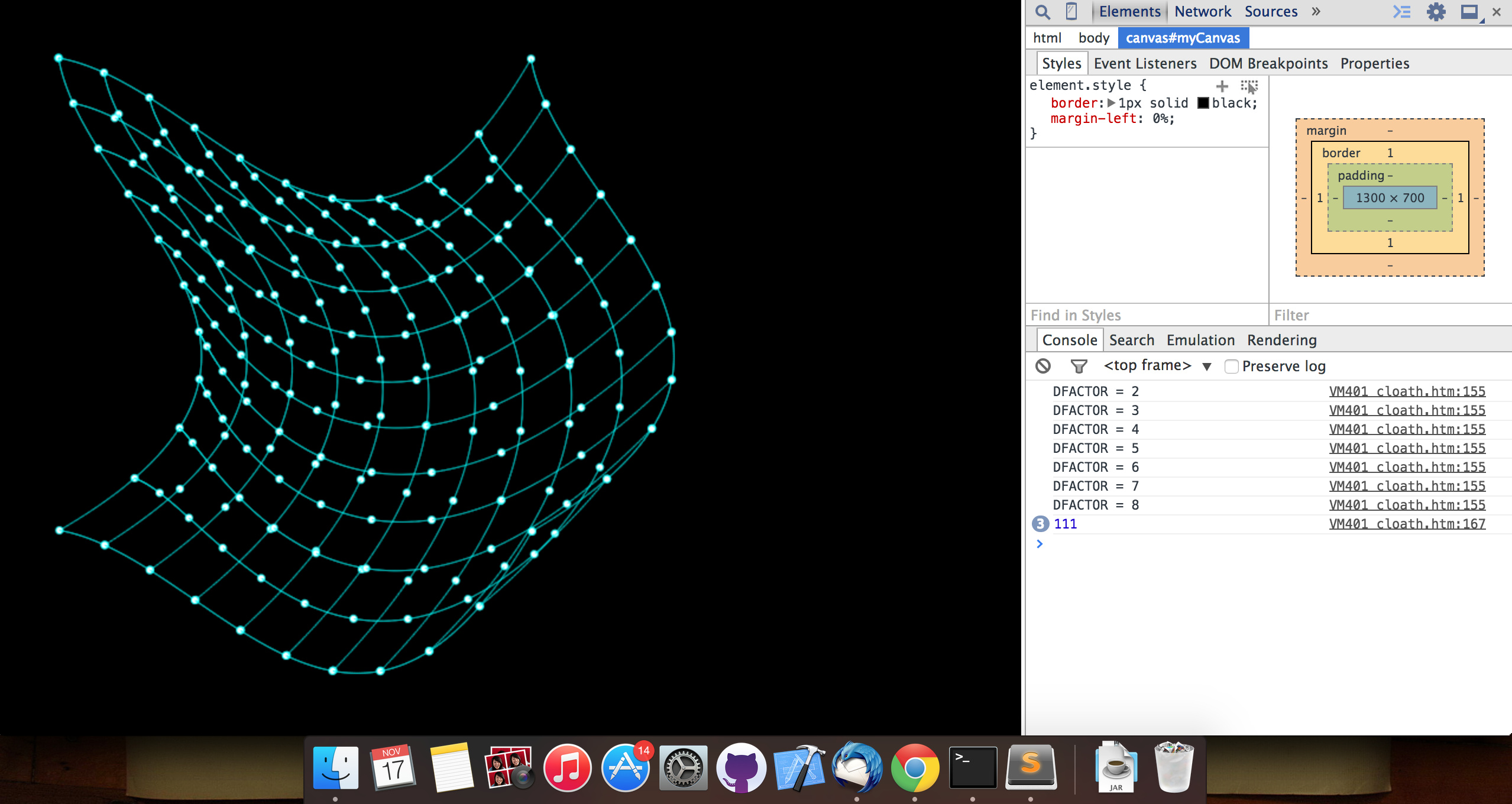
Task: Select the Emulation tab
Action: (1199, 339)
